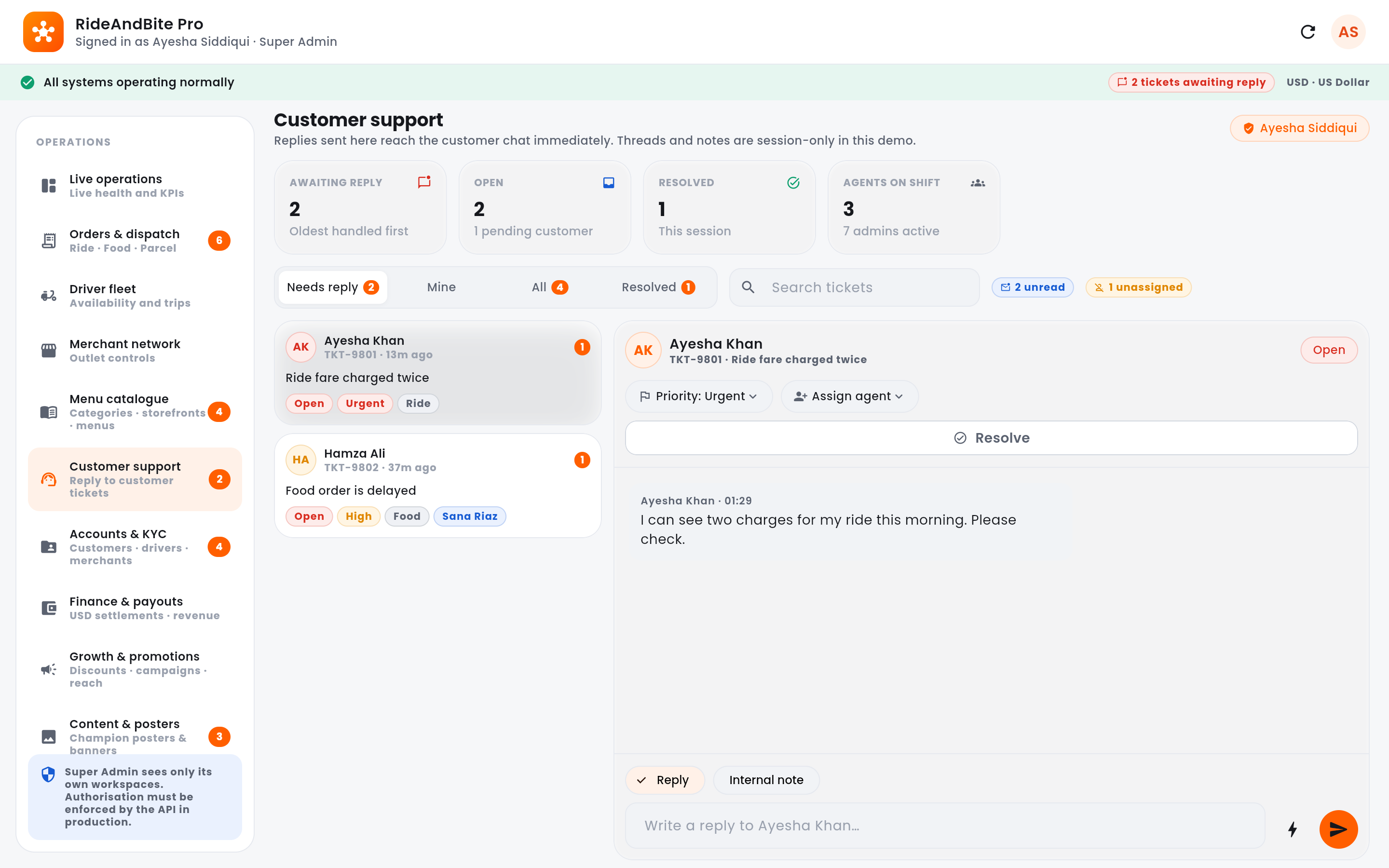Click Finance & payouts wallet icon
Viewport: 1389px width, 868px height.
click(x=49, y=608)
